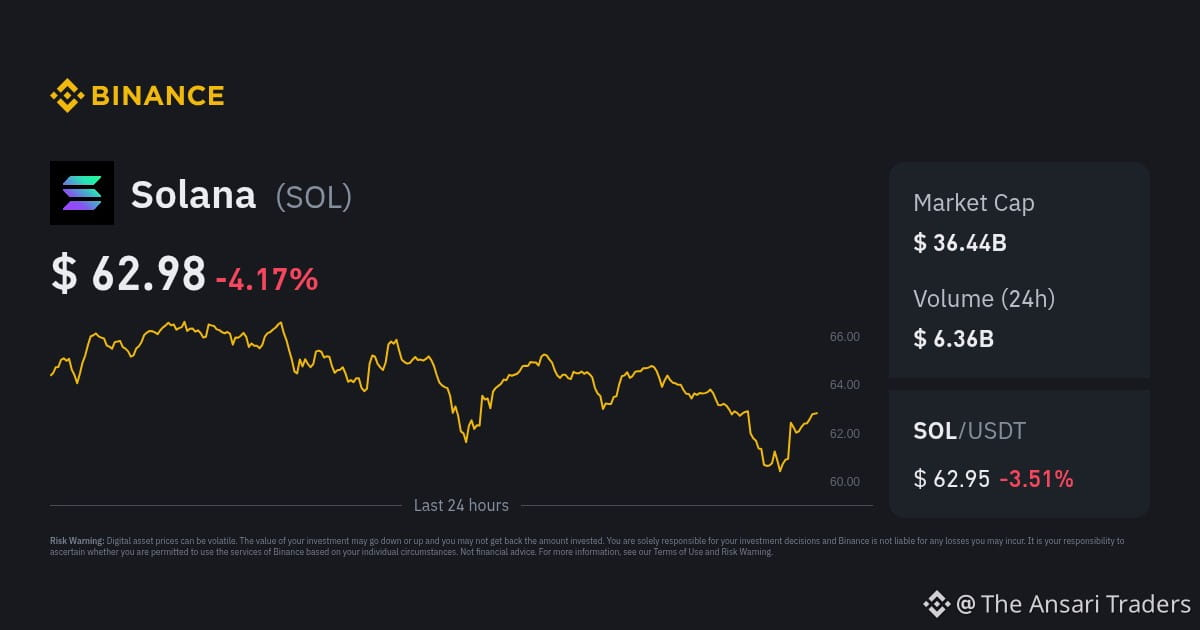
Task: Click the Binance diamond logo icon
Action: [67, 96]
